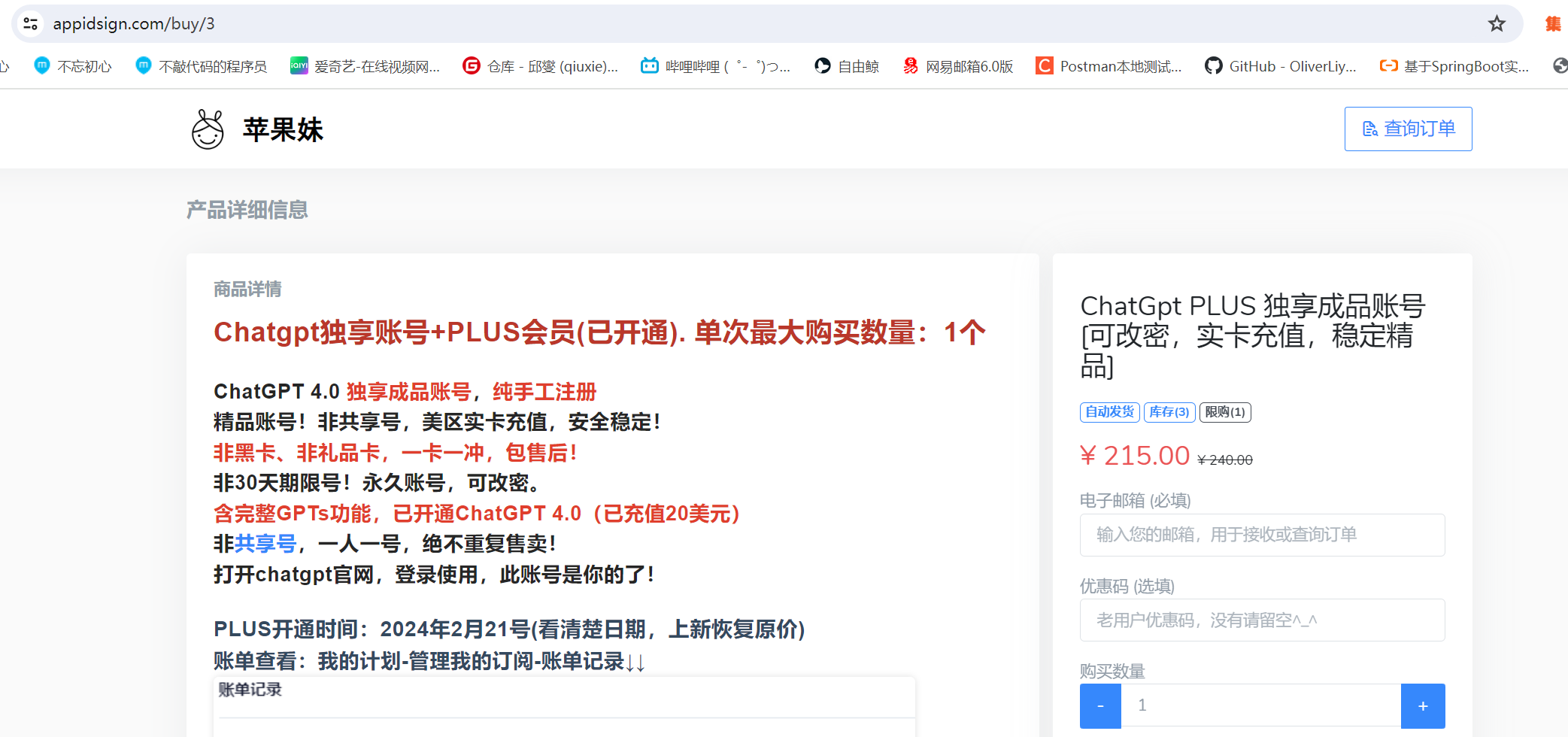Click the PLUS开通时间 2024年2月21号 line

tap(509, 629)
